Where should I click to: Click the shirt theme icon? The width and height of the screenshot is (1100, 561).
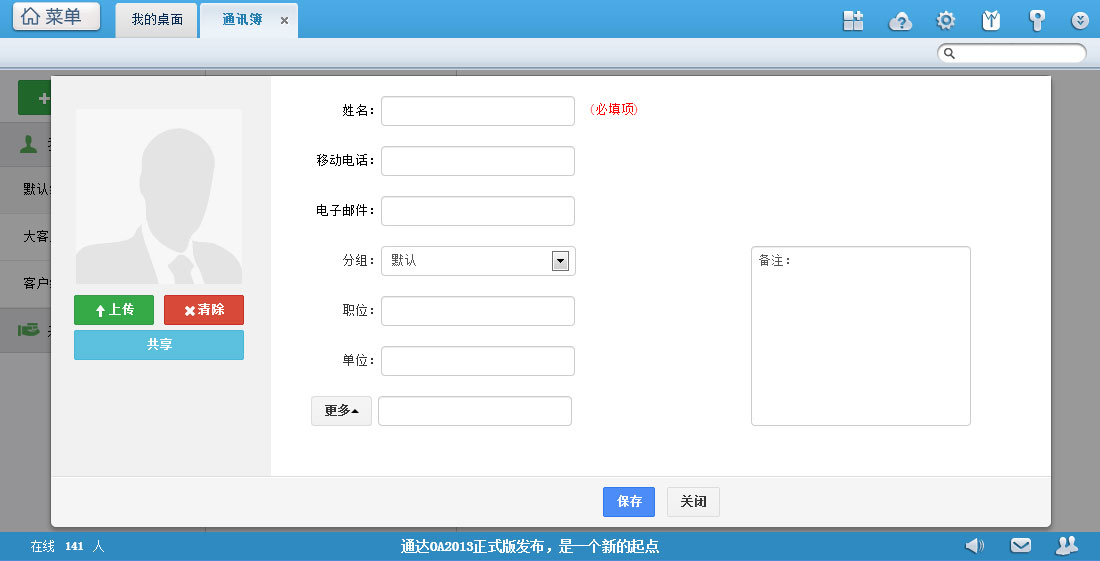pos(991,20)
